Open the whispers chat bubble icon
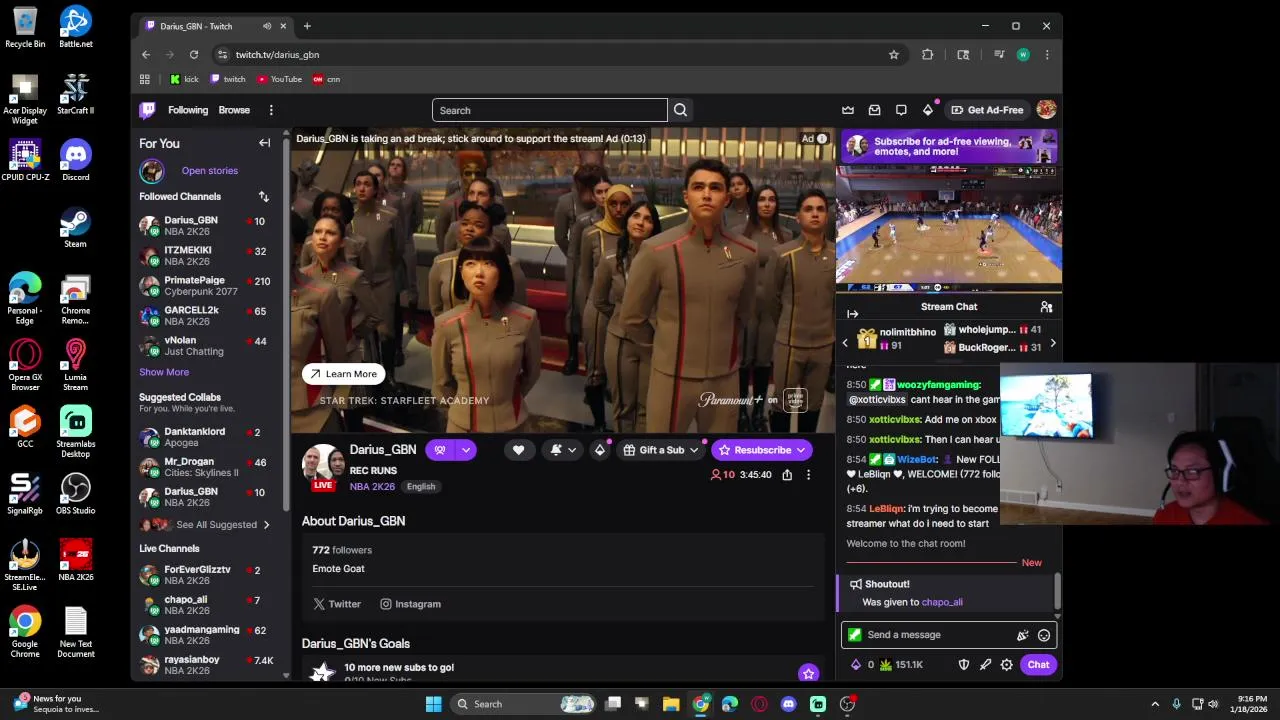Viewport: 1280px width, 720px height. (x=901, y=110)
